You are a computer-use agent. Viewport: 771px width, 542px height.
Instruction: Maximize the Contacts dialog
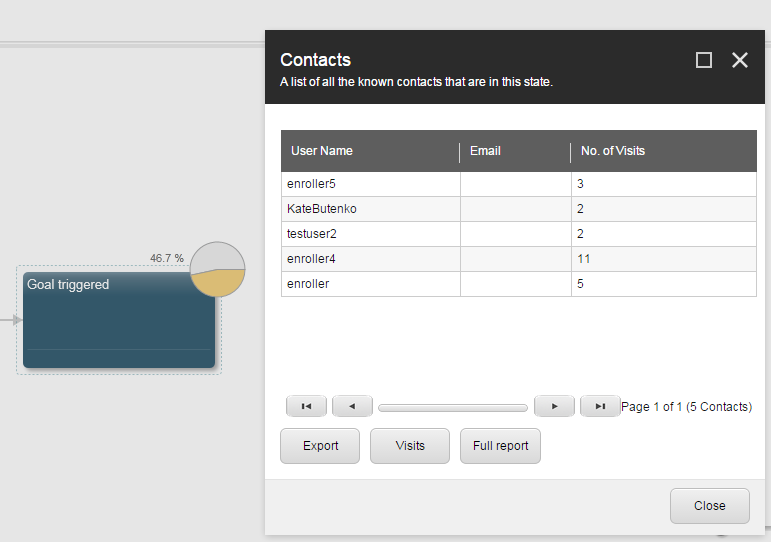pyautogui.click(x=704, y=60)
